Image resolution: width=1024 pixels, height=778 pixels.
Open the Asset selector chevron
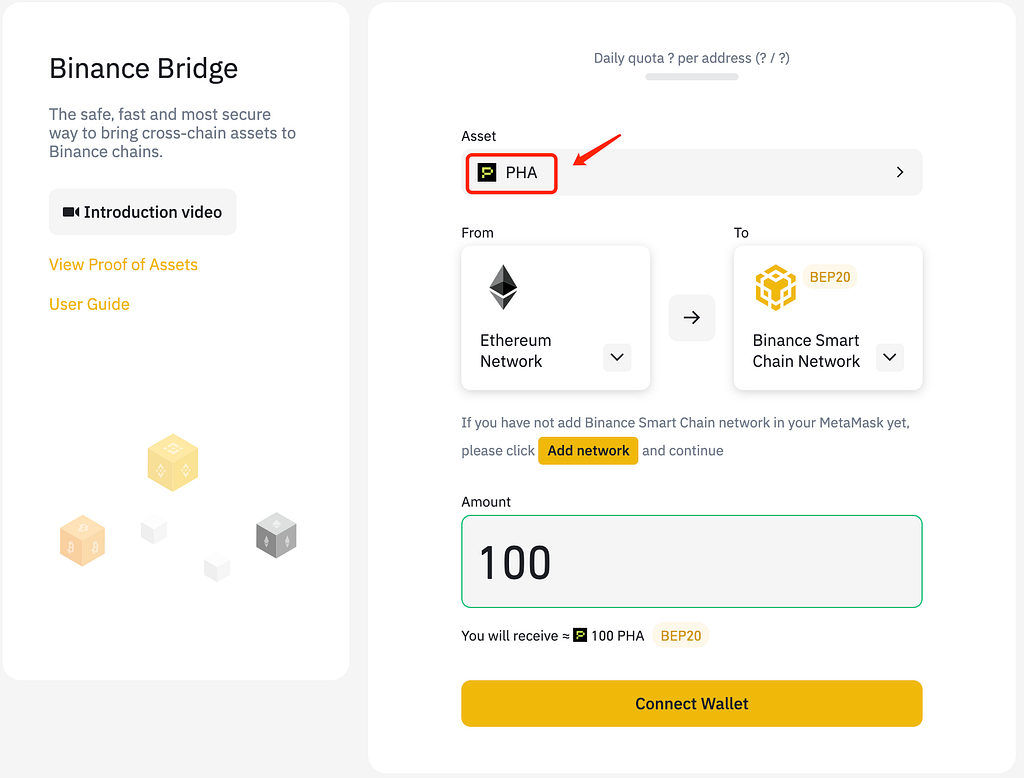pos(900,172)
